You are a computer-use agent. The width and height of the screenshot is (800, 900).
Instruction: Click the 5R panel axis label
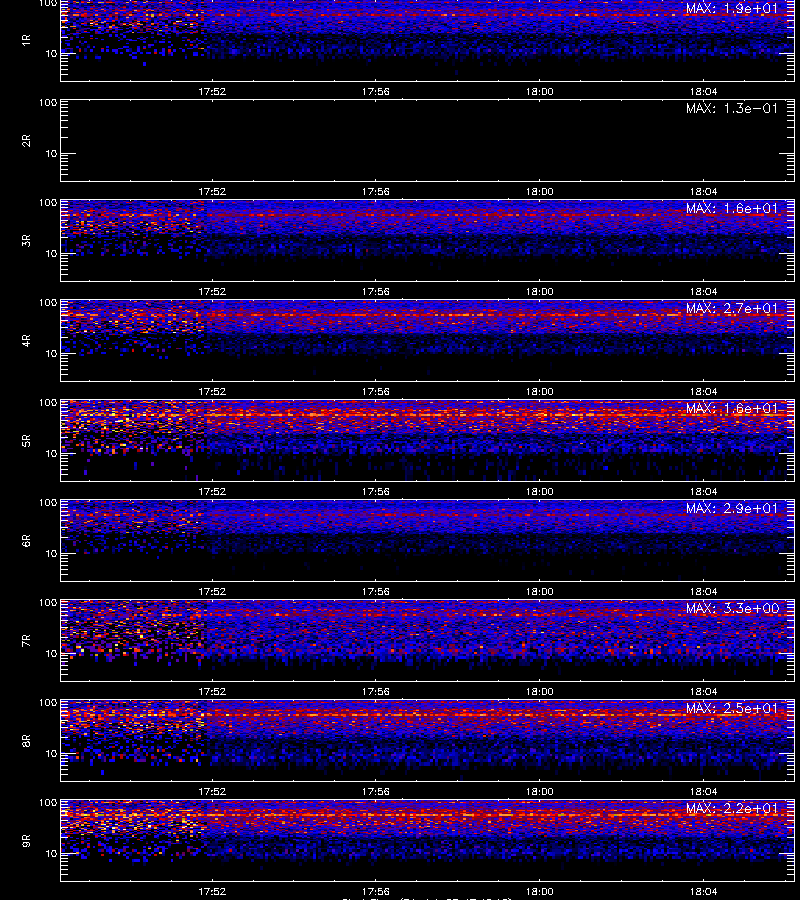26,441
